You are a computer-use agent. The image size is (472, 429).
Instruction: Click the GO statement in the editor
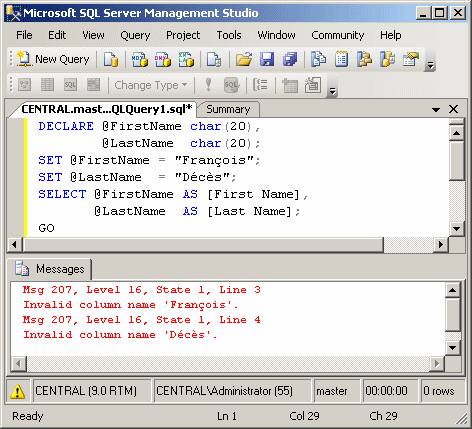[x=46, y=228]
